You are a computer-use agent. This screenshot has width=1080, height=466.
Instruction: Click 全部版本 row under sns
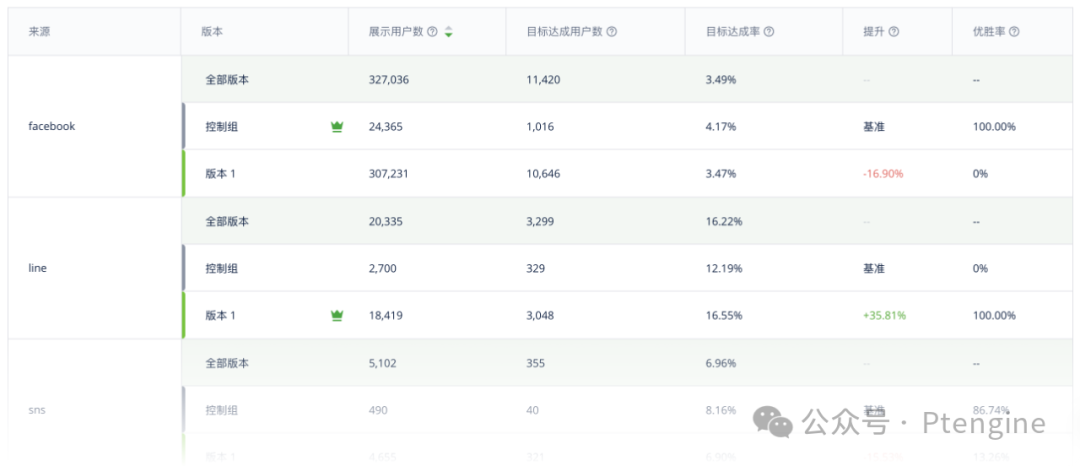point(227,363)
